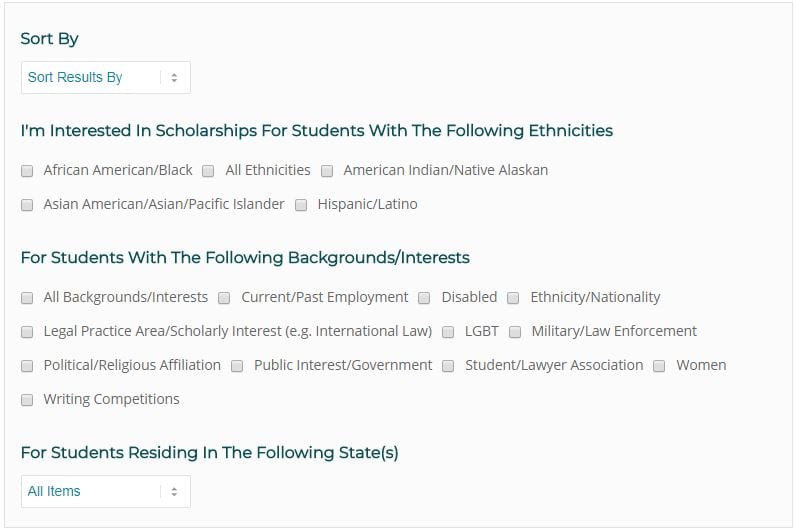Tick the Public Interest/Government checkbox
The height and width of the screenshot is (532, 796).
click(x=237, y=366)
